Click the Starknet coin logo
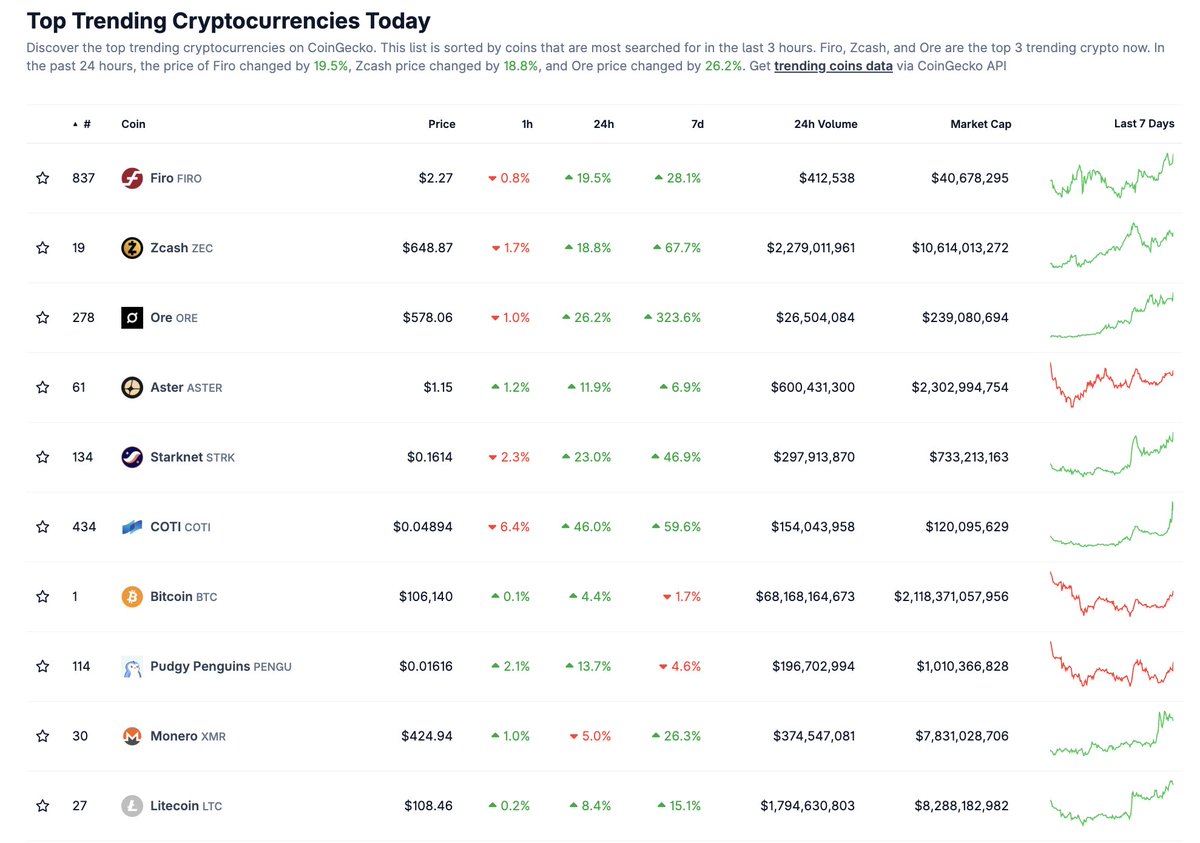This screenshot has height=843, width=1200. point(131,456)
